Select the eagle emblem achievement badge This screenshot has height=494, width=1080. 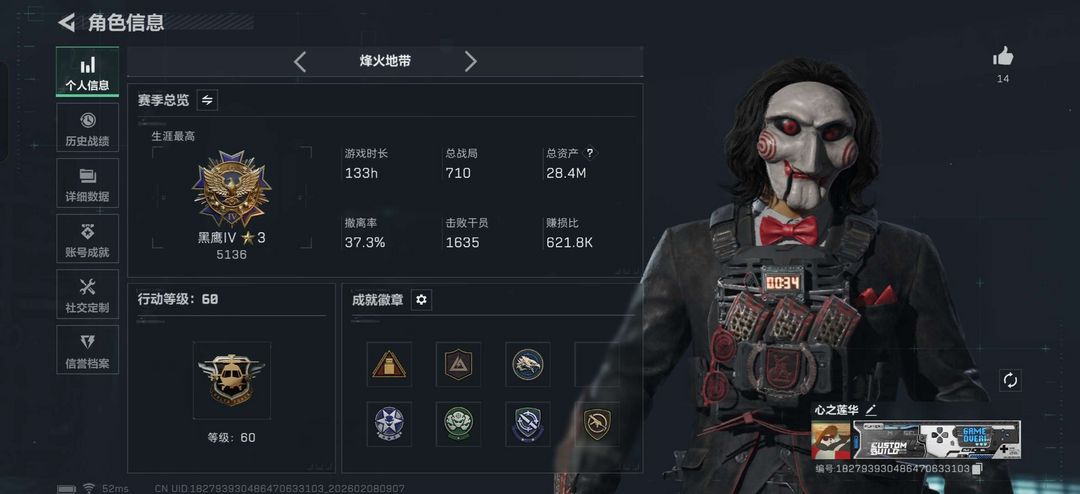pyautogui.click(x=528, y=364)
